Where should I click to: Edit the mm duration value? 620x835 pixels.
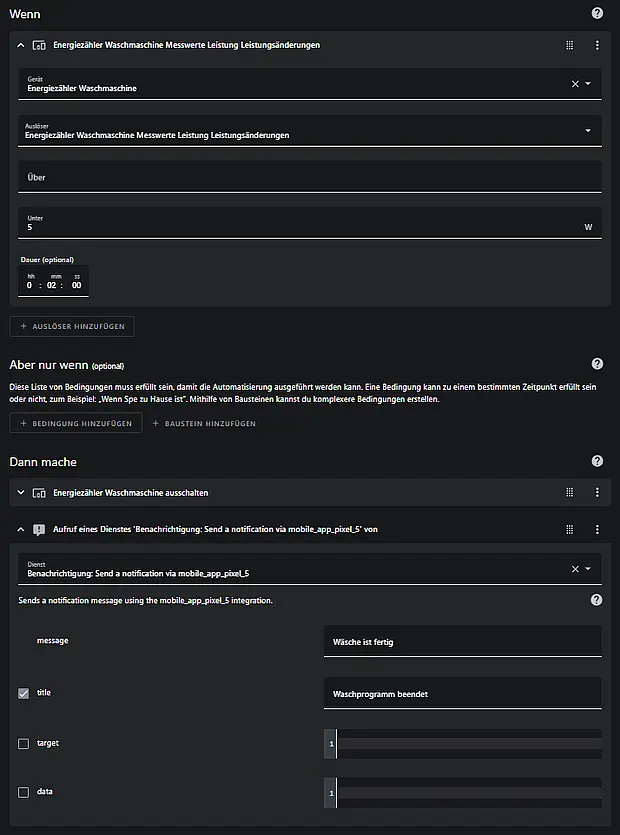pyautogui.click(x=52, y=285)
